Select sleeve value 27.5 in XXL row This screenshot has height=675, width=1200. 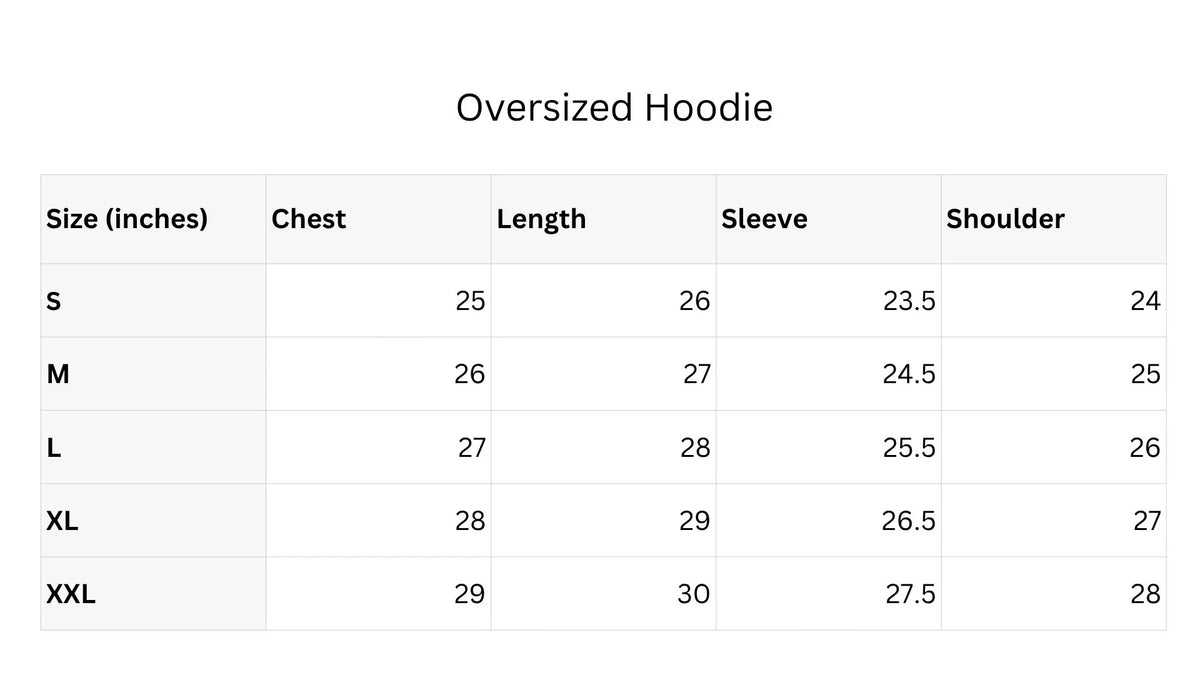tap(910, 594)
